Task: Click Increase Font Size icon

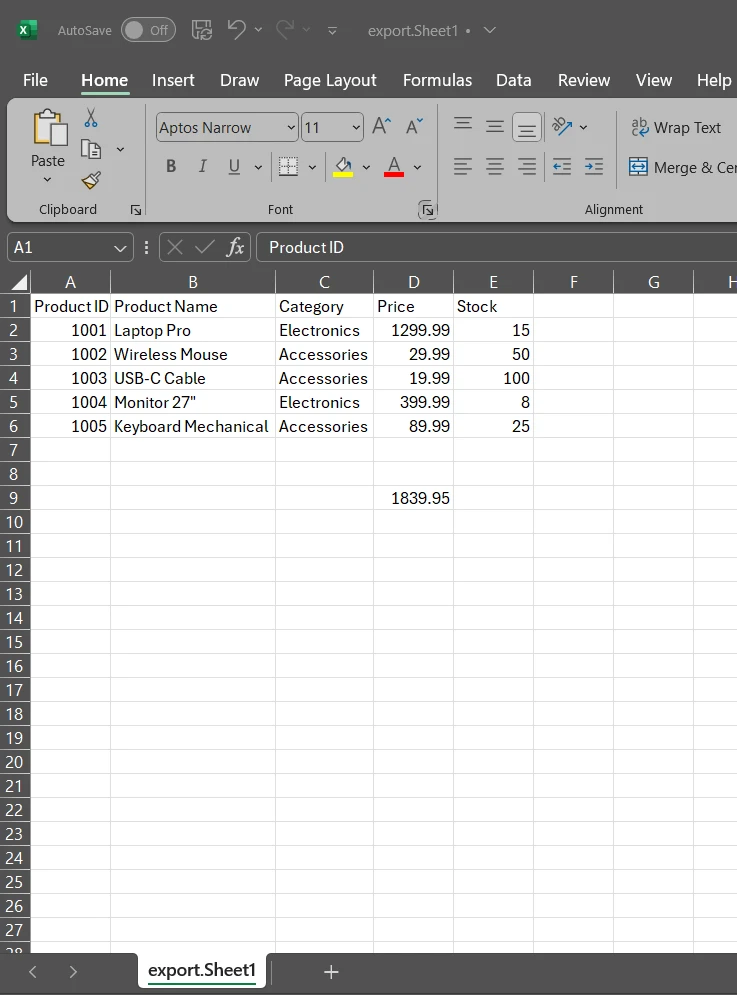Action: click(x=381, y=126)
